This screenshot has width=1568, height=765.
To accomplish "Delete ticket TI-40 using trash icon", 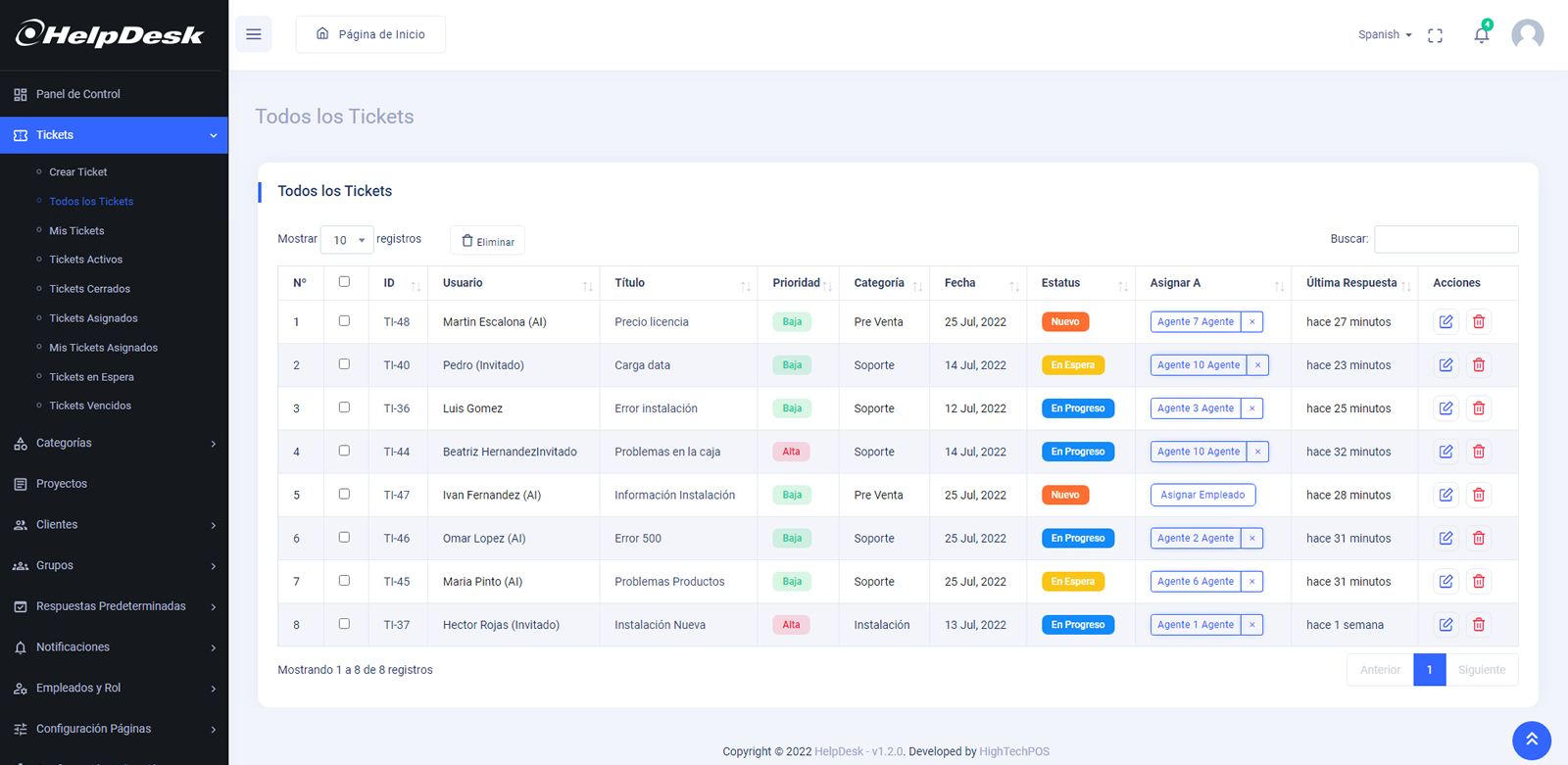I will (1479, 365).
